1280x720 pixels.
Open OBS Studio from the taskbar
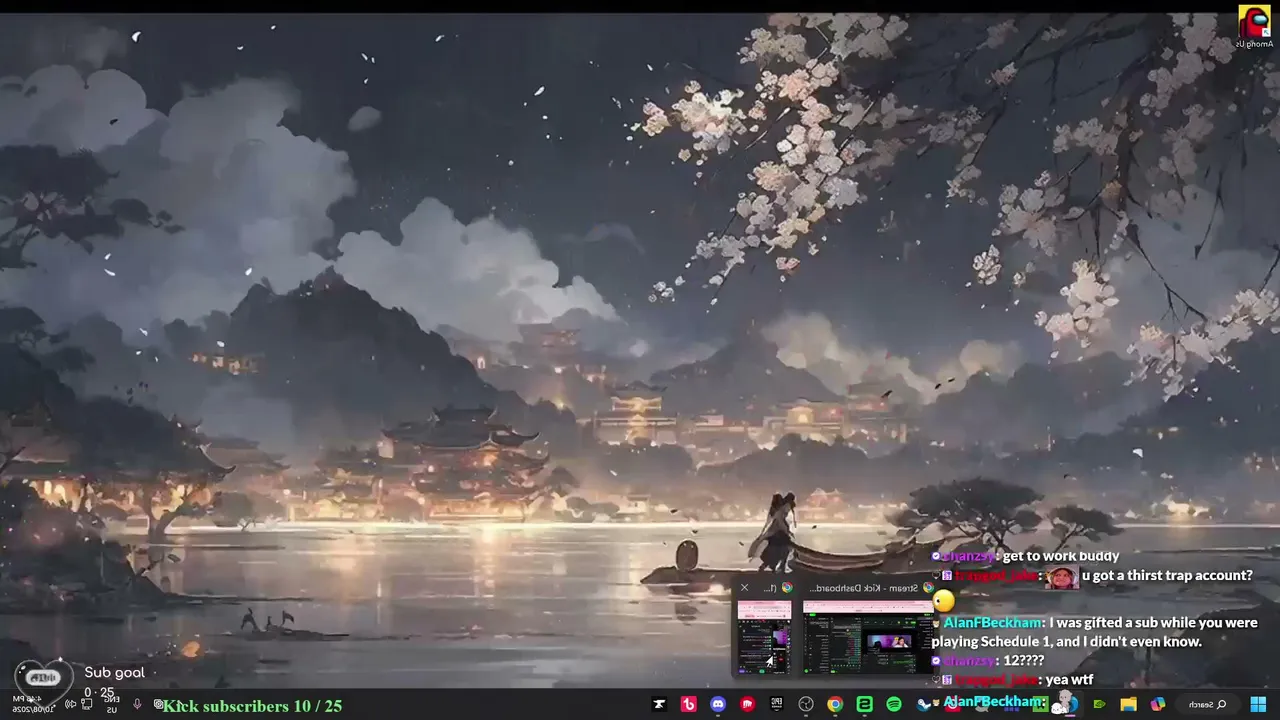[806, 704]
